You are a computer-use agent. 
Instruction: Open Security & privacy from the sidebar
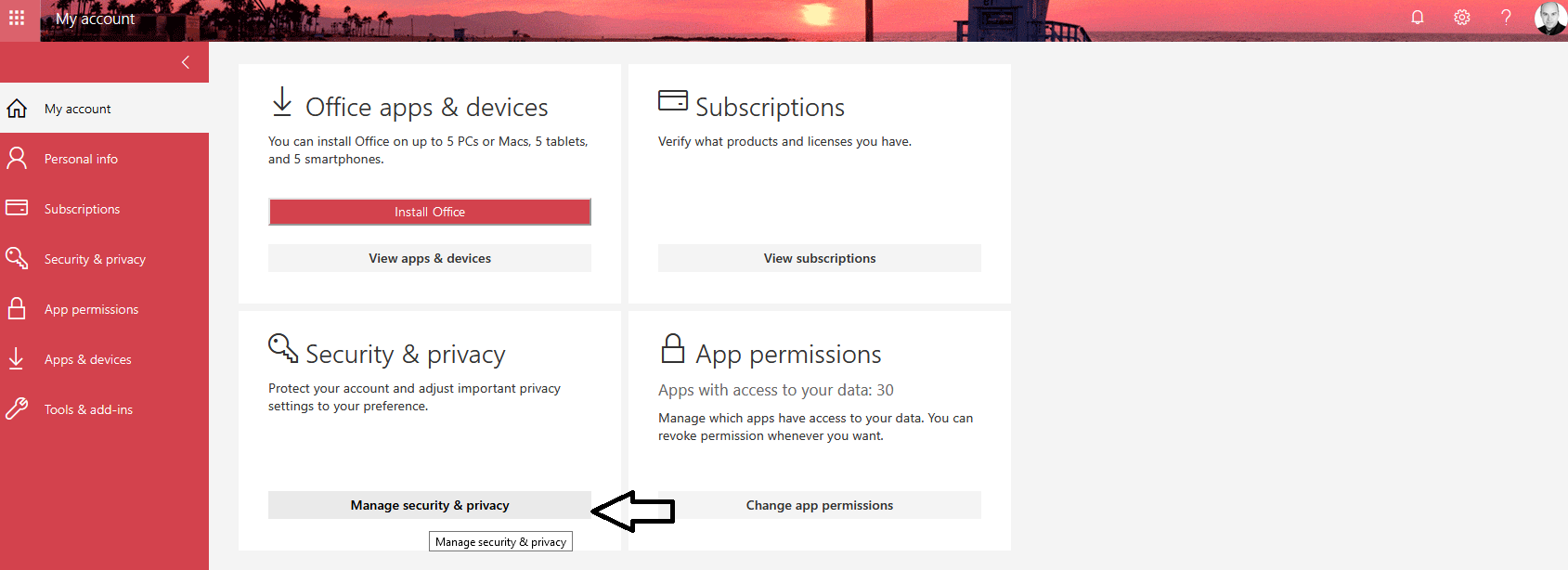[96, 259]
